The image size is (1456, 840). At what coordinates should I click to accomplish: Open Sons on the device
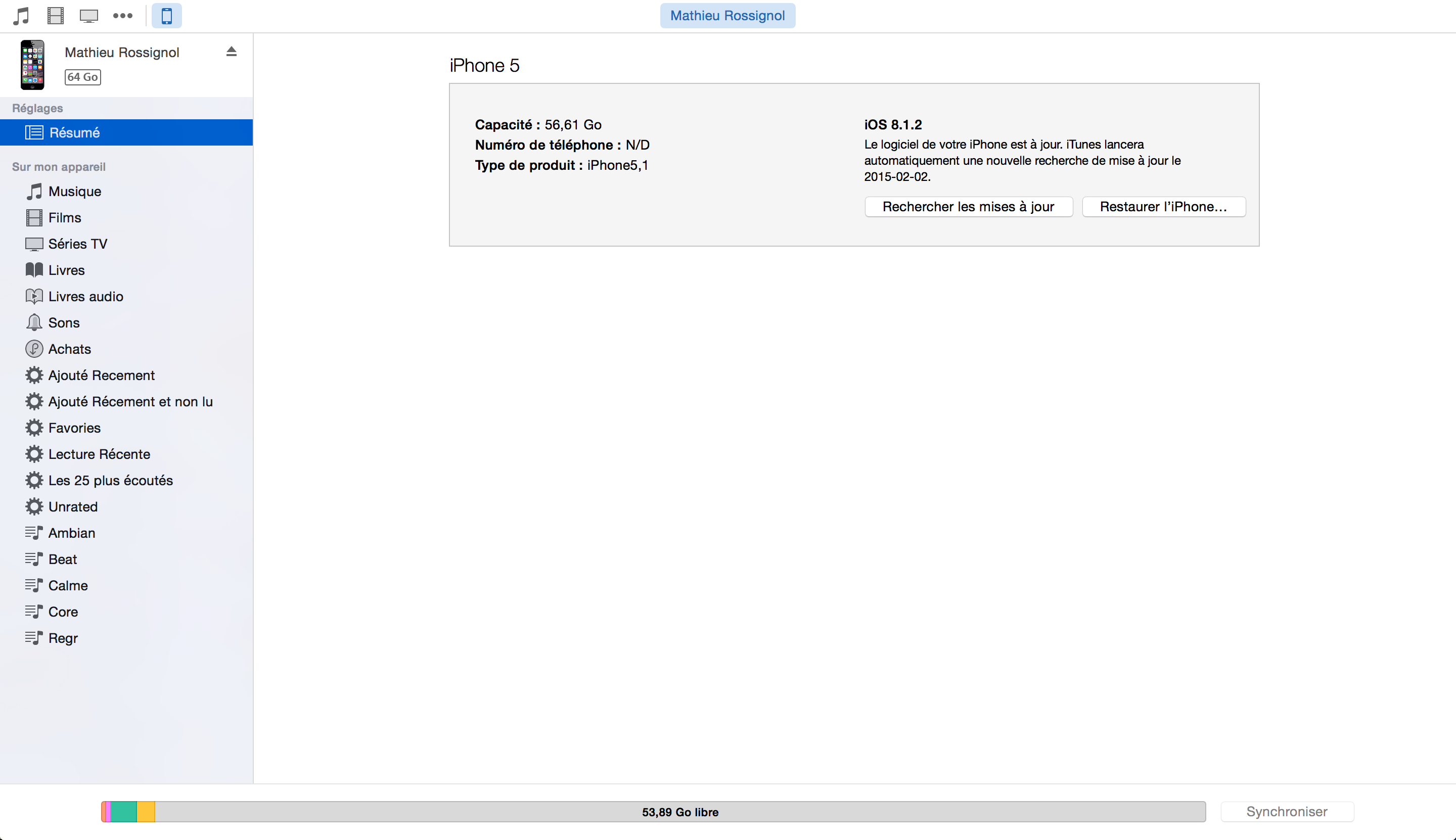(126, 322)
